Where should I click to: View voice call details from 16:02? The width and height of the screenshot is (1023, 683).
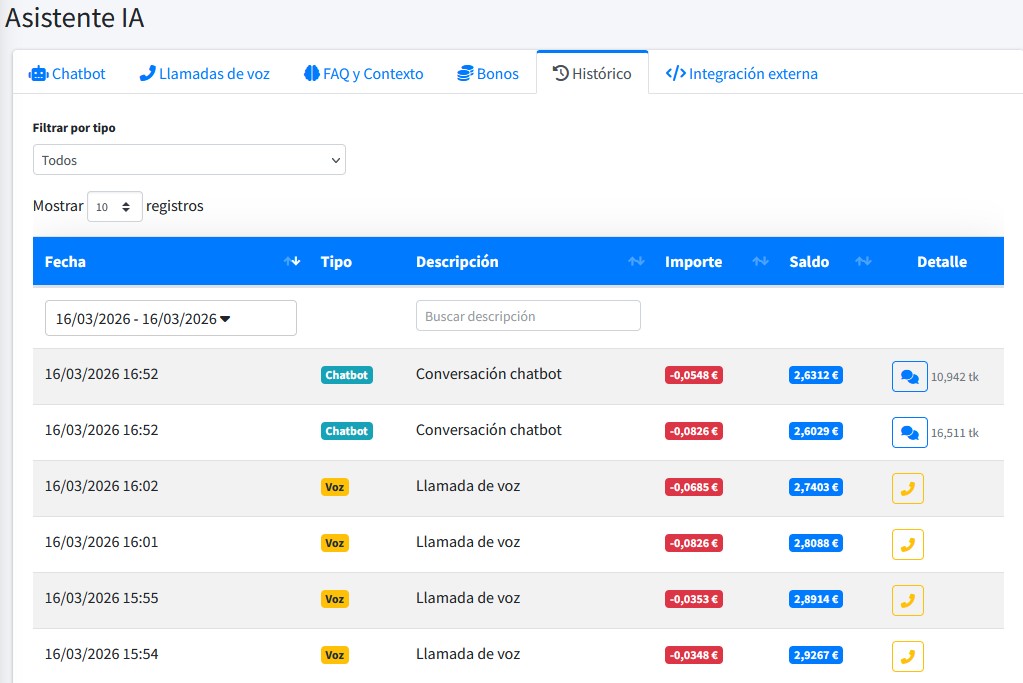coord(907,489)
